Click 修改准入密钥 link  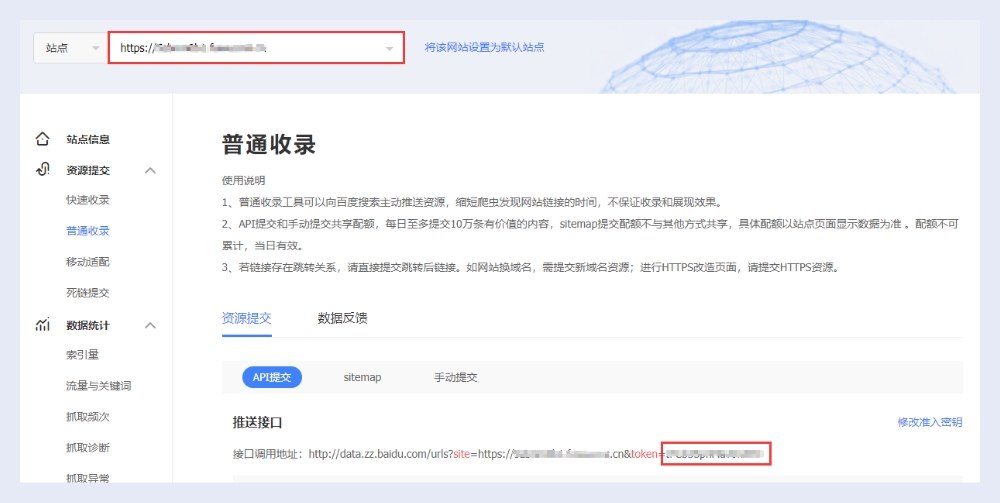(930, 422)
